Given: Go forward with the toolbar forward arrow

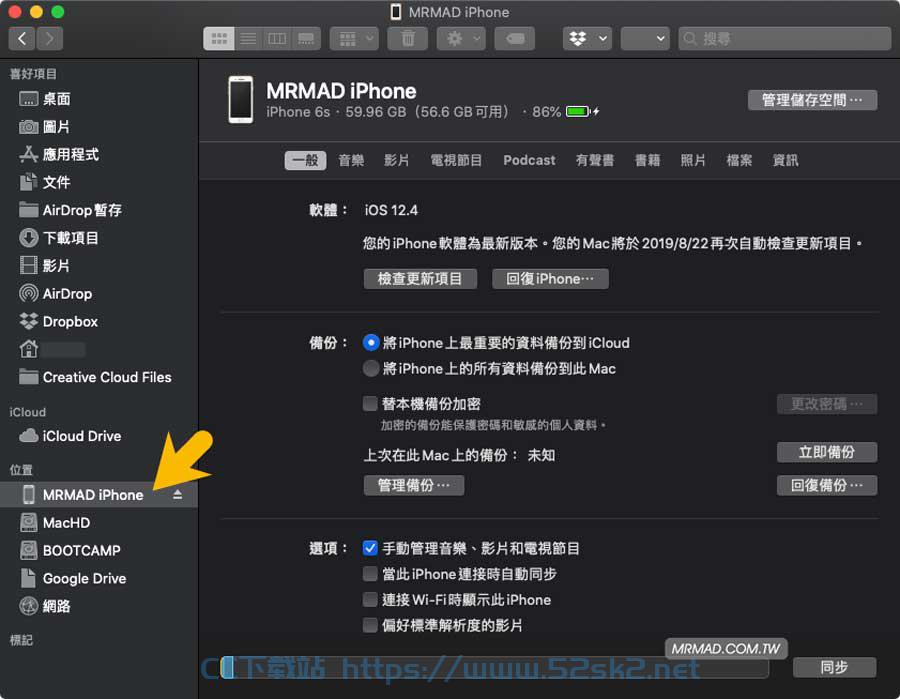Looking at the screenshot, I should coord(50,38).
